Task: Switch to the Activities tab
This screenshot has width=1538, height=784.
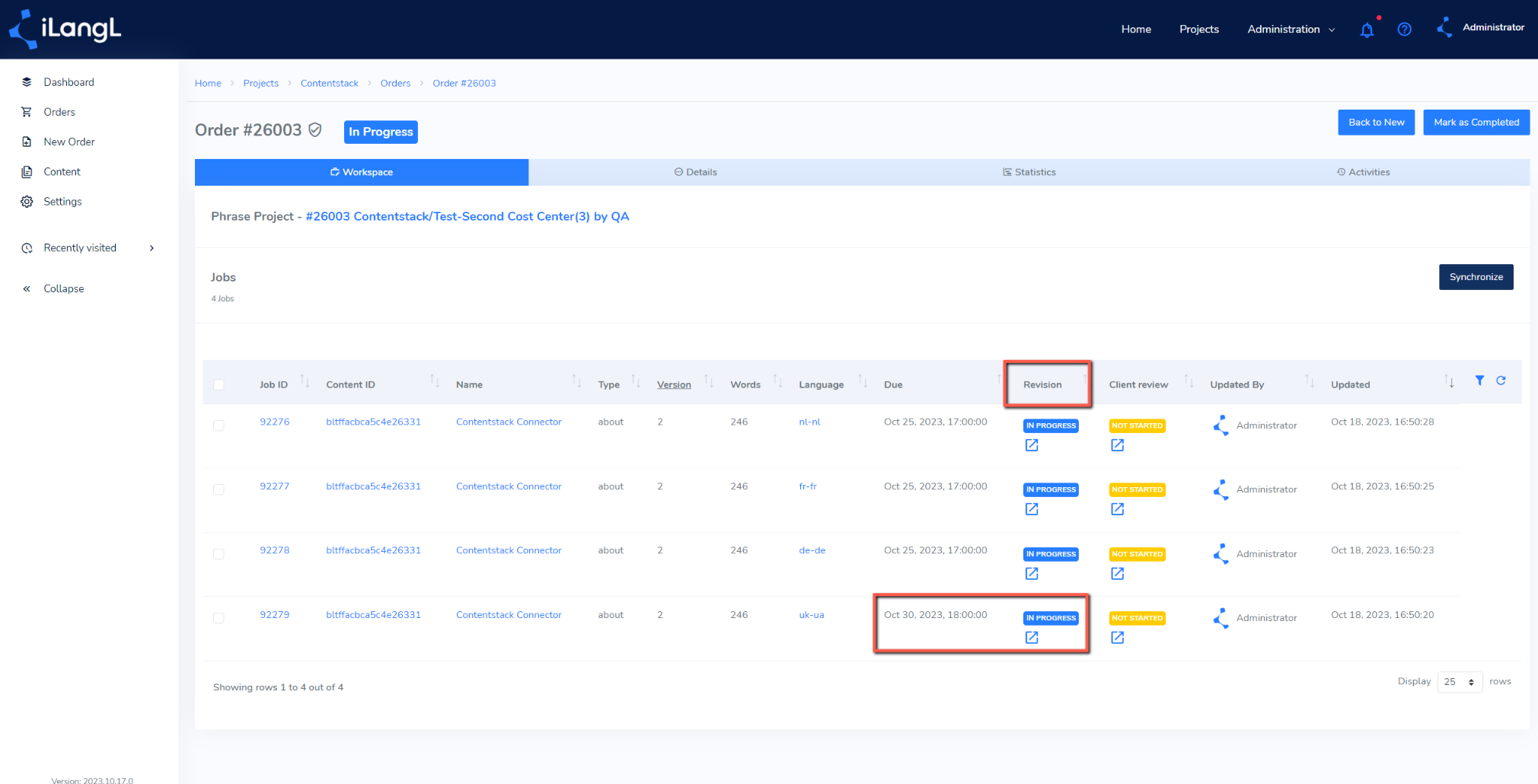Action: [x=1363, y=172]
